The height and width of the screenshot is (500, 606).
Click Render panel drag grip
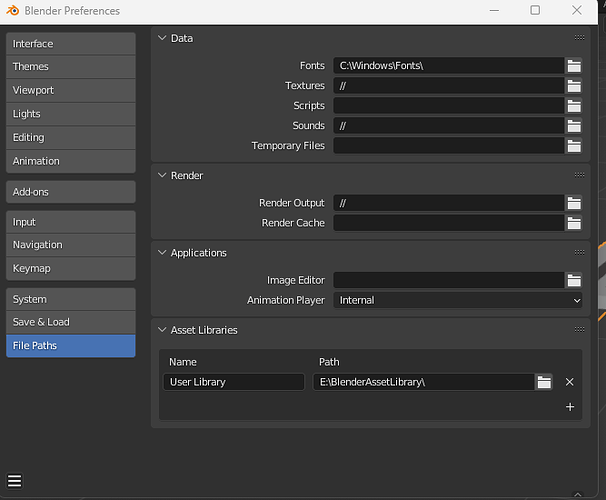(579, 175)
